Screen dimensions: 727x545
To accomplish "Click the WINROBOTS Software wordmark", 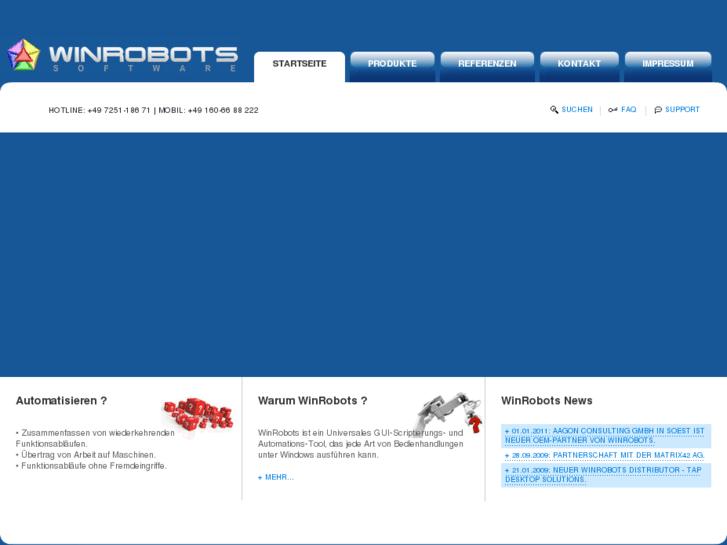I will coord(143,58).
